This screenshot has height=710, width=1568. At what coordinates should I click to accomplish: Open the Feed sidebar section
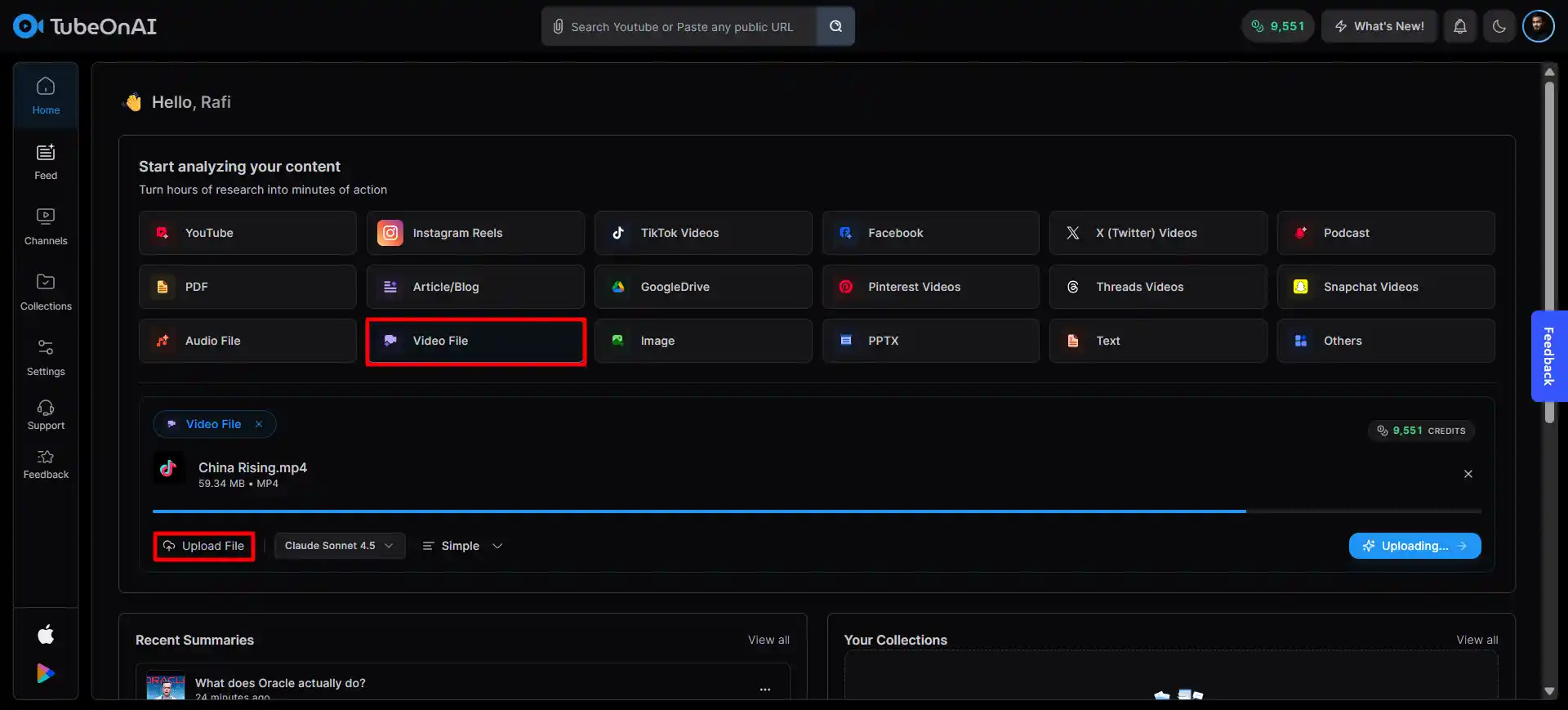[x=46, y=162]
